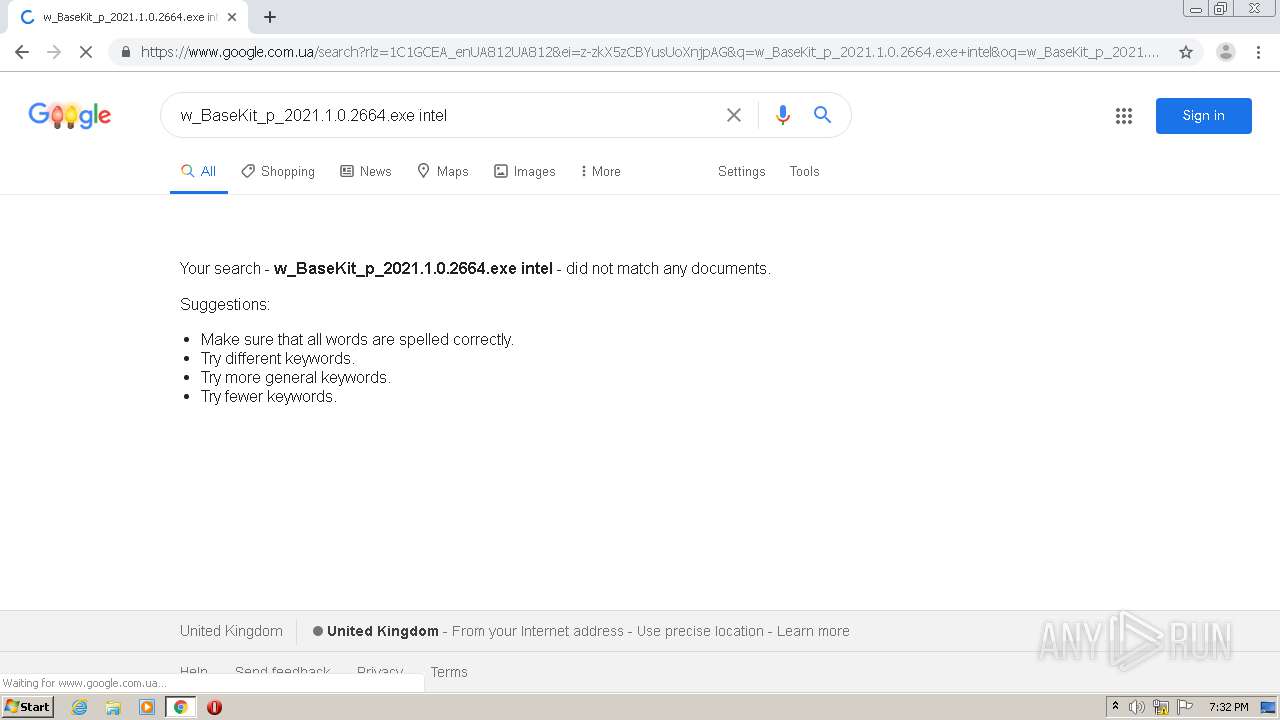Switch to Maps results tab
The image size is (1280, 720).
point(443,171)
